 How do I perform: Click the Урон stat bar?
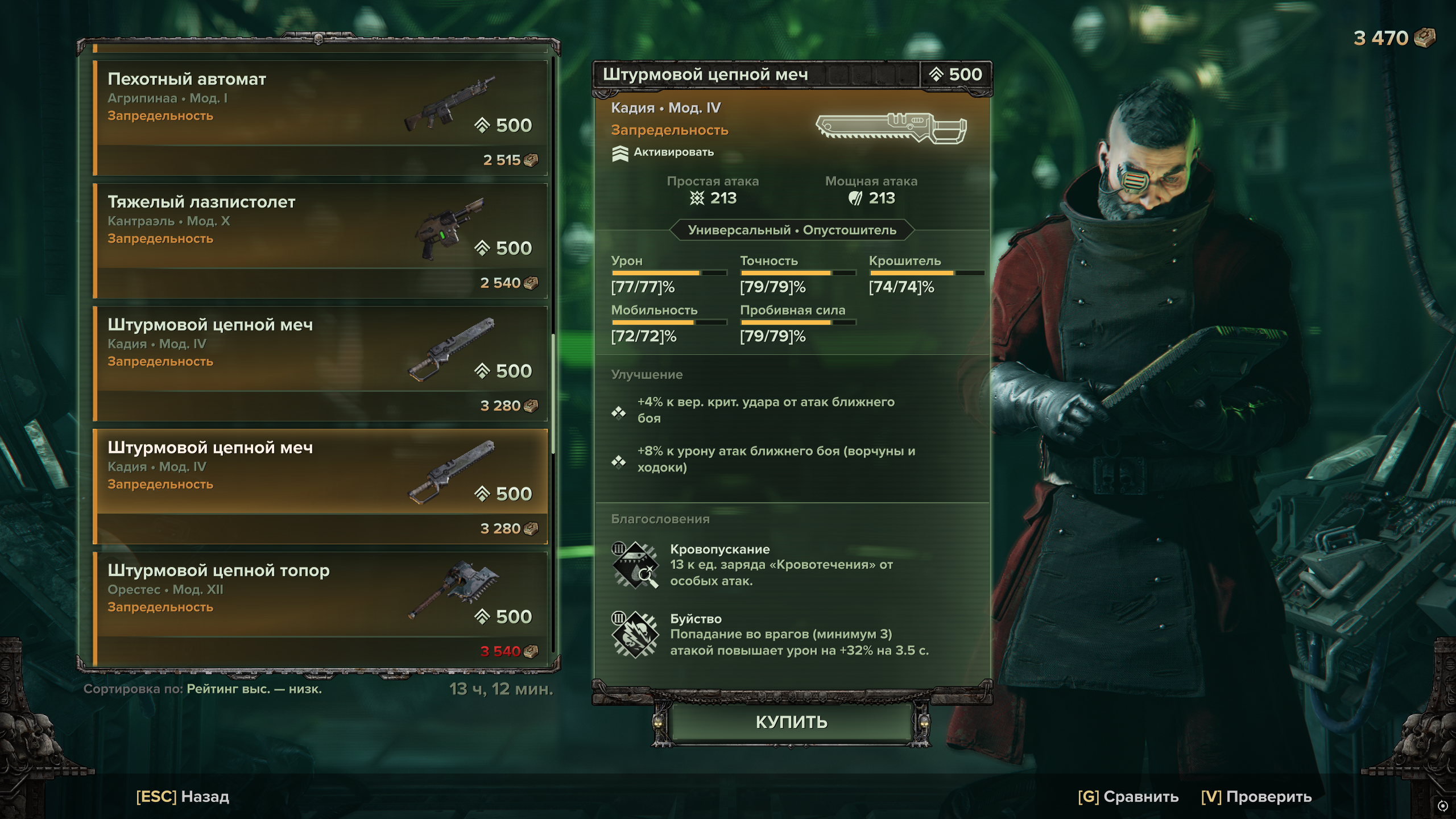669,273
